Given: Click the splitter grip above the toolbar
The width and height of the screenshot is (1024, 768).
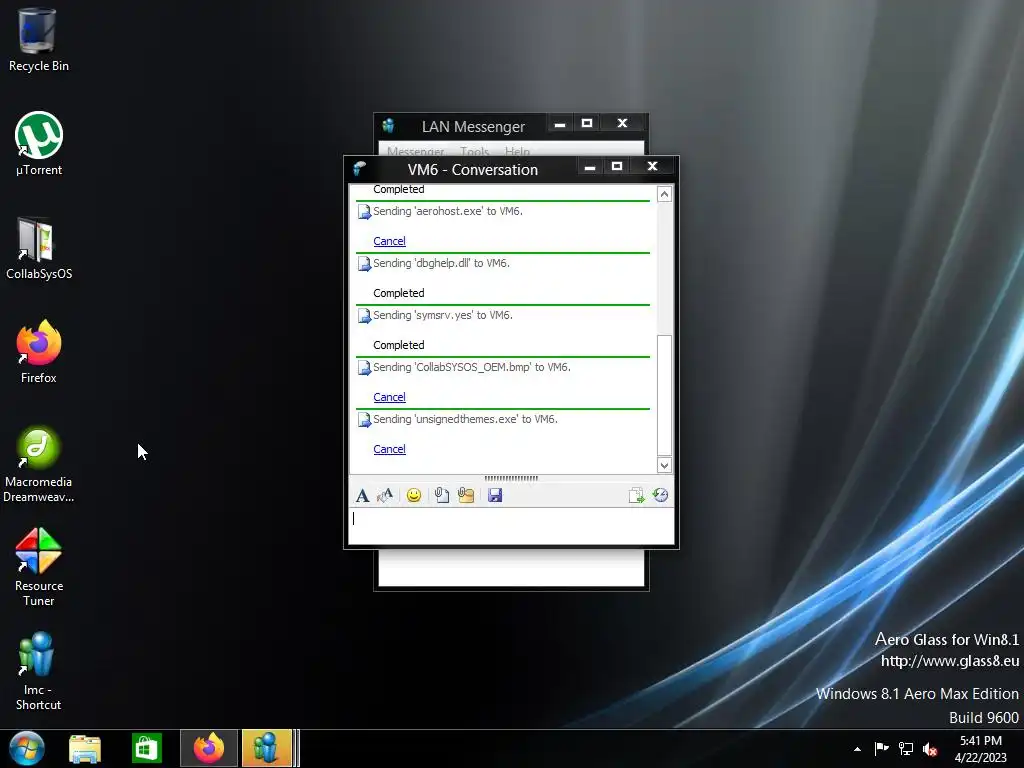Looking at the screenshot, I should [x=511, y=479].
